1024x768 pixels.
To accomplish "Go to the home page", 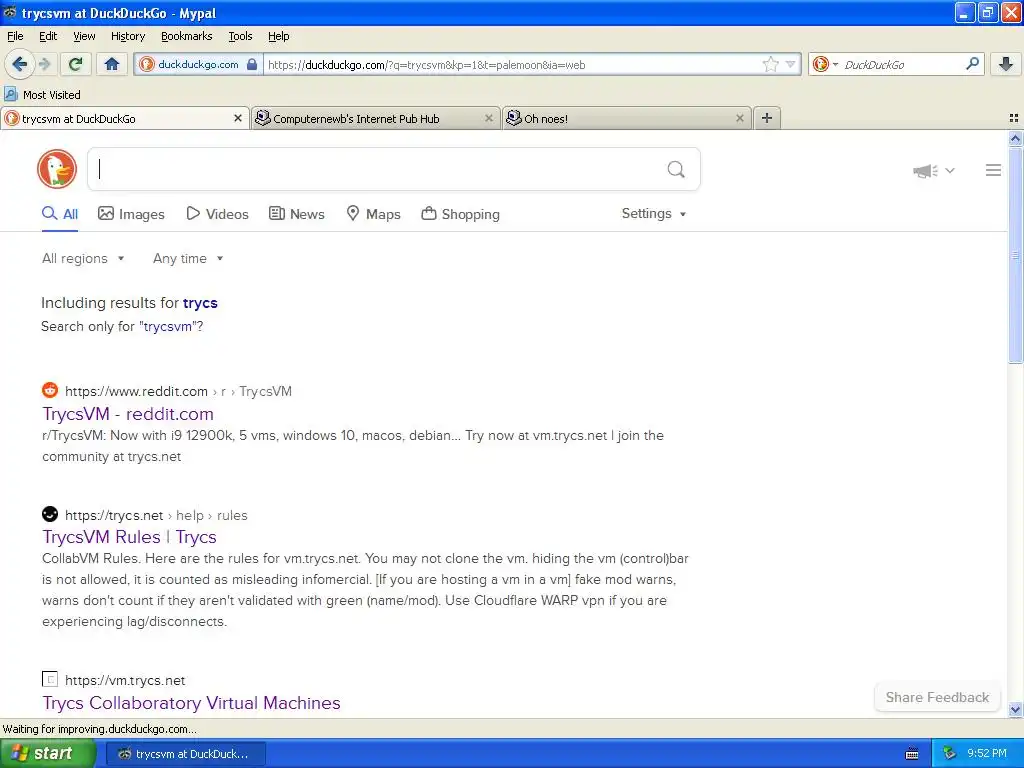I will (x=112, y=64).
